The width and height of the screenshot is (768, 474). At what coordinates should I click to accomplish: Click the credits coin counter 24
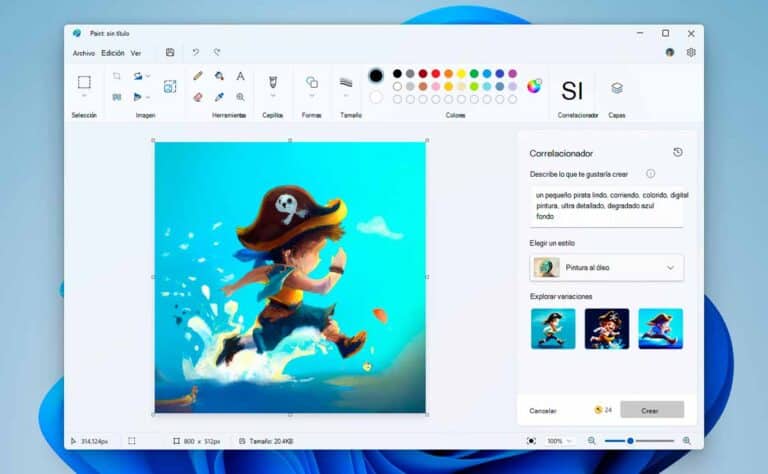[603, 410]
